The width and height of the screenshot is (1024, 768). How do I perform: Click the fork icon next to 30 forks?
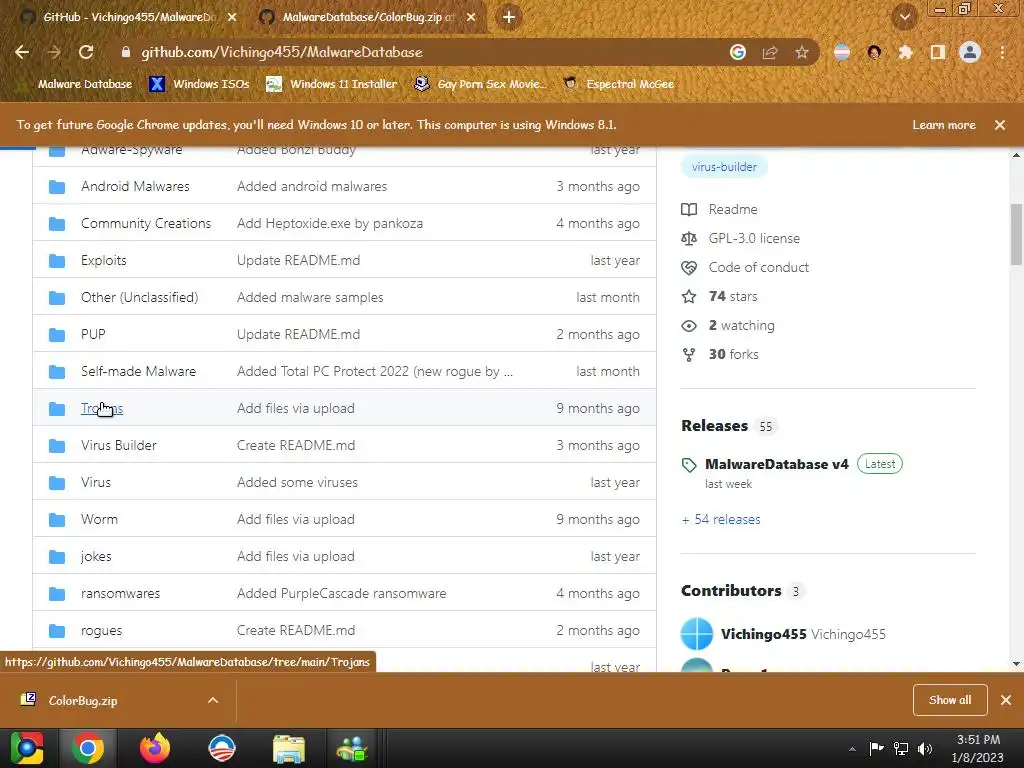coord(689,355)
